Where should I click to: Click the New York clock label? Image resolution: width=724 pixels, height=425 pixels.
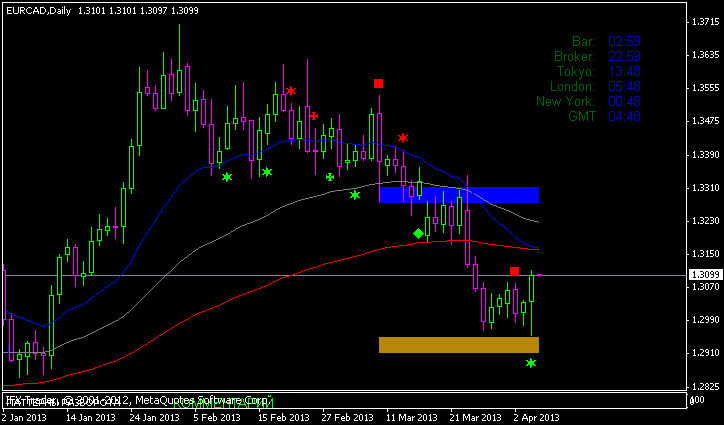tap(565, 101)
